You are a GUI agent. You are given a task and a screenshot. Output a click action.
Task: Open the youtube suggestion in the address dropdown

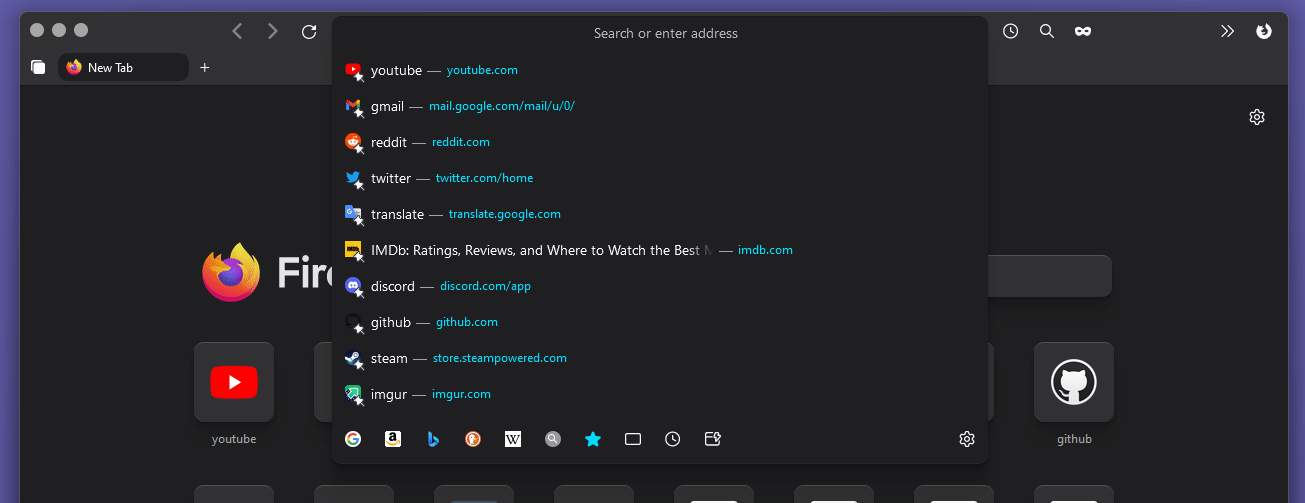click(x=660, y=70)
